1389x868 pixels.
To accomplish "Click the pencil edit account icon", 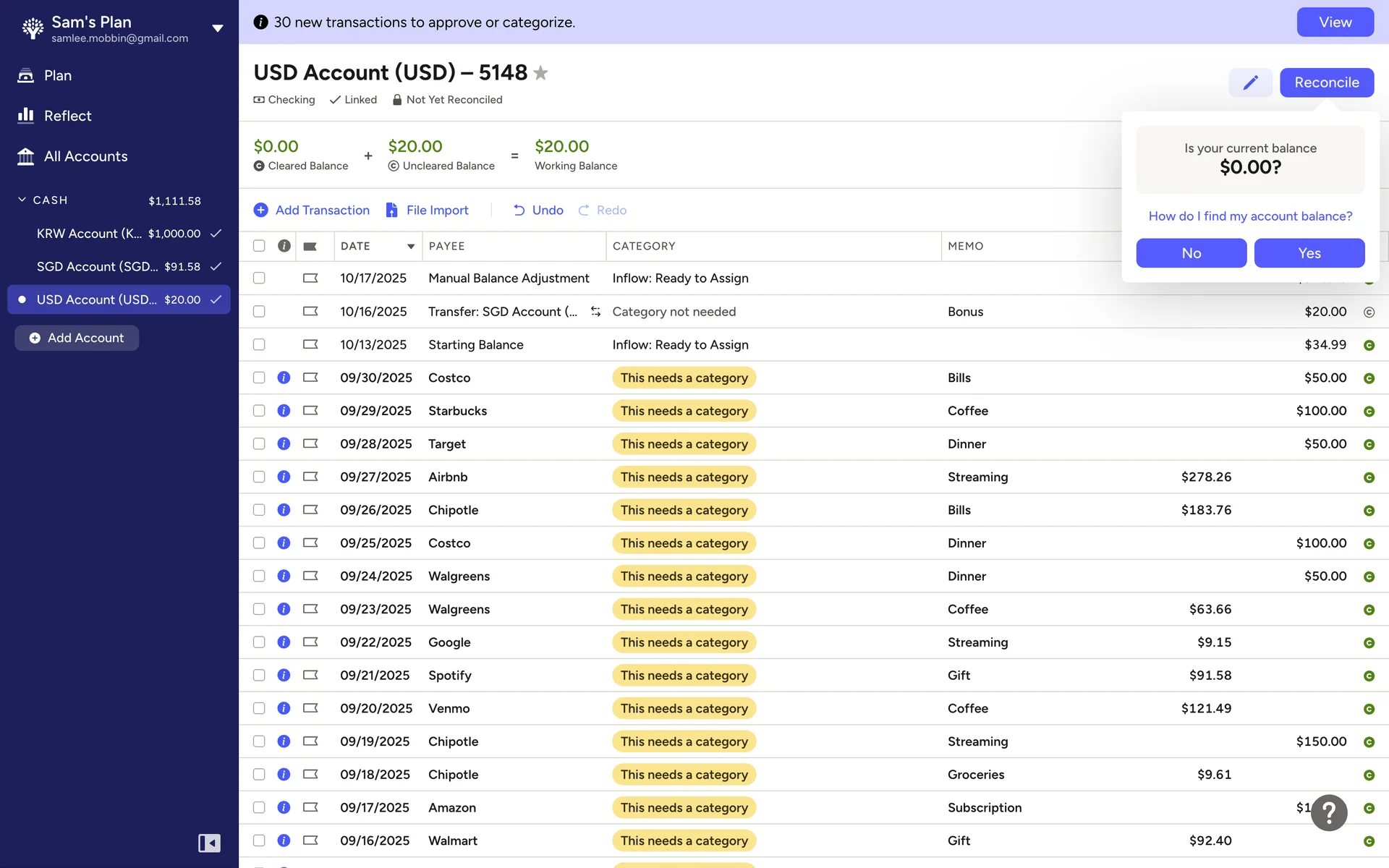I will pos(1250,82).
